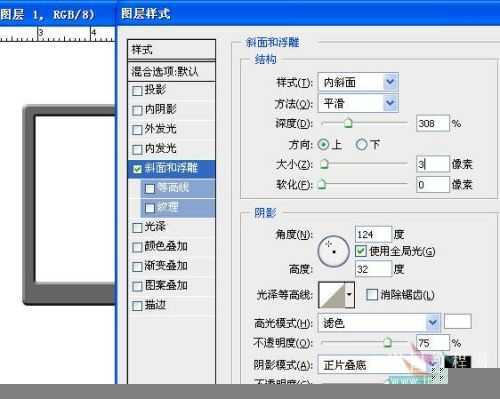Click the 深度 depth value field 308
The width and height of the screenshot is (500, 399).
(433, 124)
